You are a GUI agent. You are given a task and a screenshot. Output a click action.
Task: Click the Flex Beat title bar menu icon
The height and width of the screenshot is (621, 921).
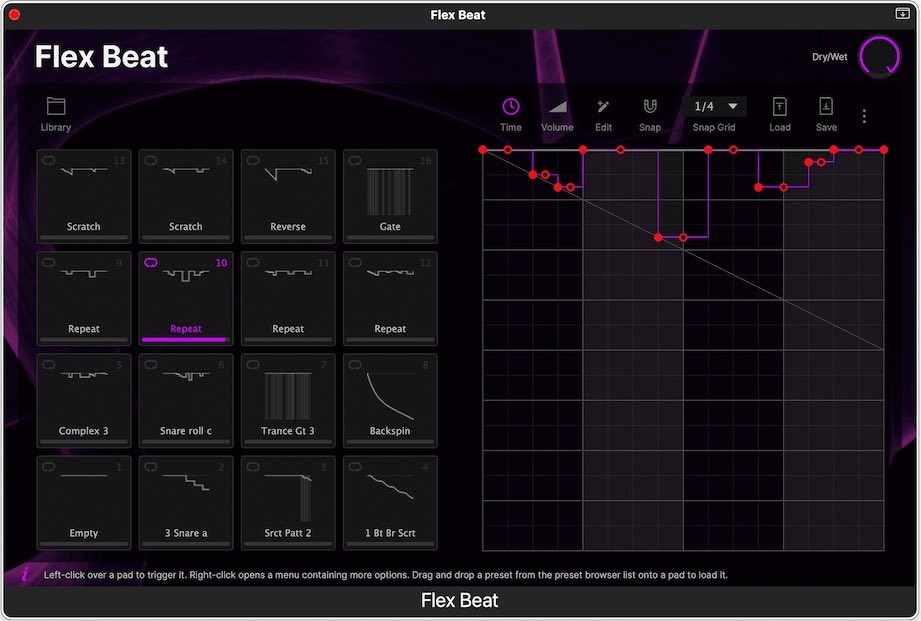click(x=903, y=14)
